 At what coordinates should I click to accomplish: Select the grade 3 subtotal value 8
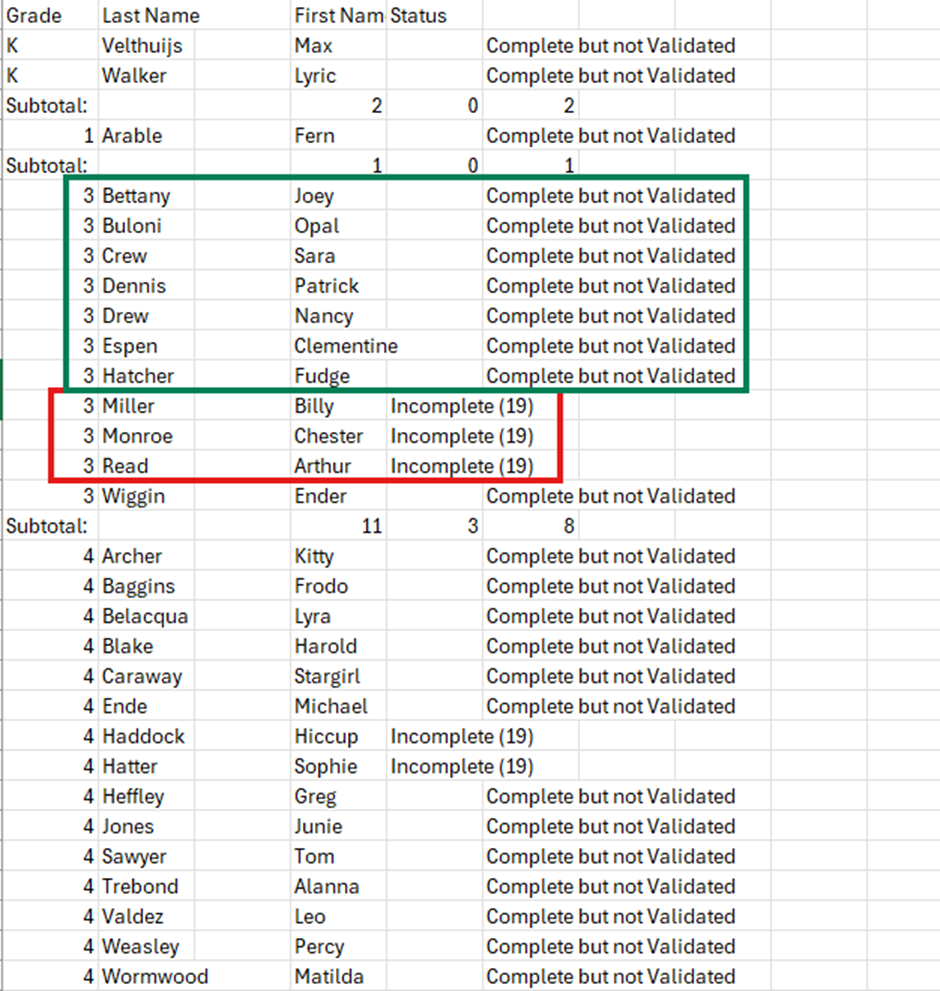tap(530, 526)
